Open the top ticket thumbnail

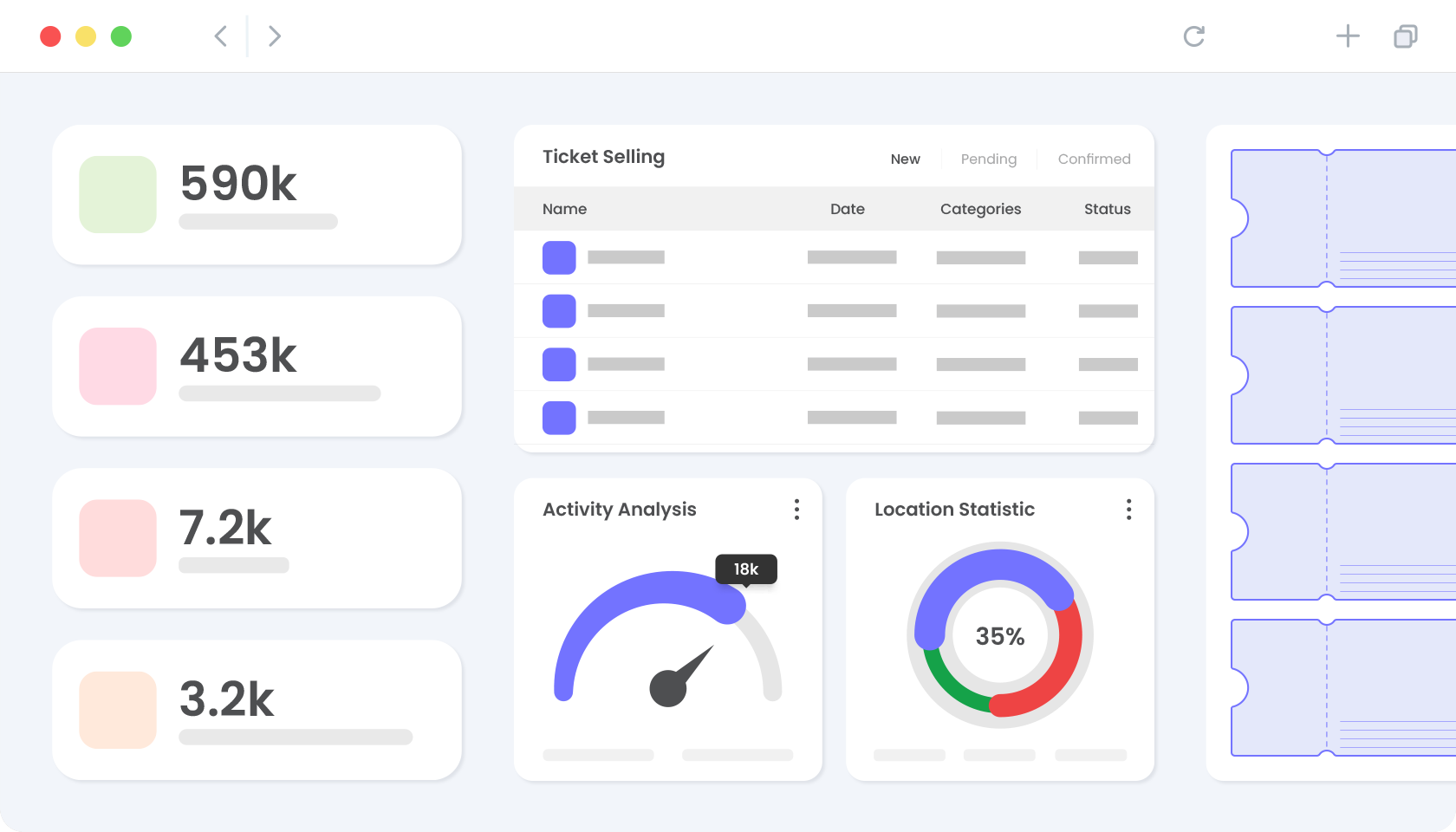(x=1343, y=218)
